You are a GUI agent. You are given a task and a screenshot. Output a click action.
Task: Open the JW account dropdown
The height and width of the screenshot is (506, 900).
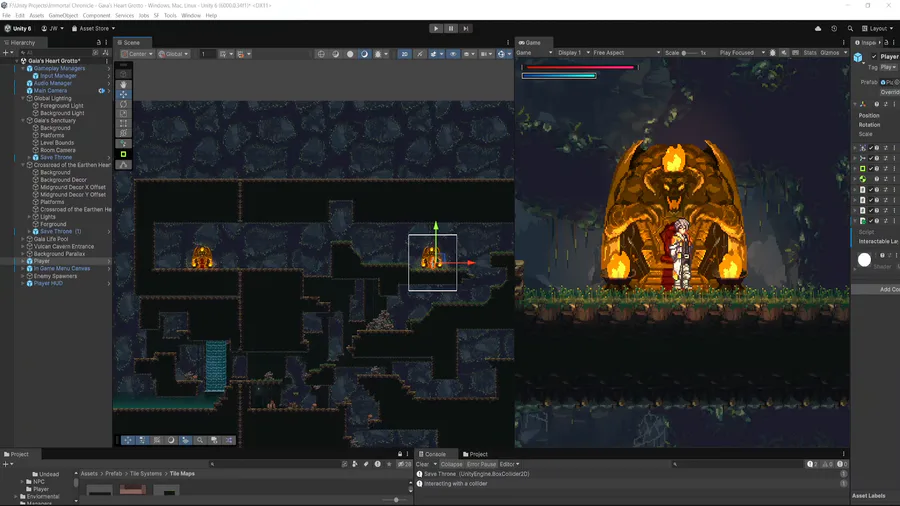pos(52,28)
